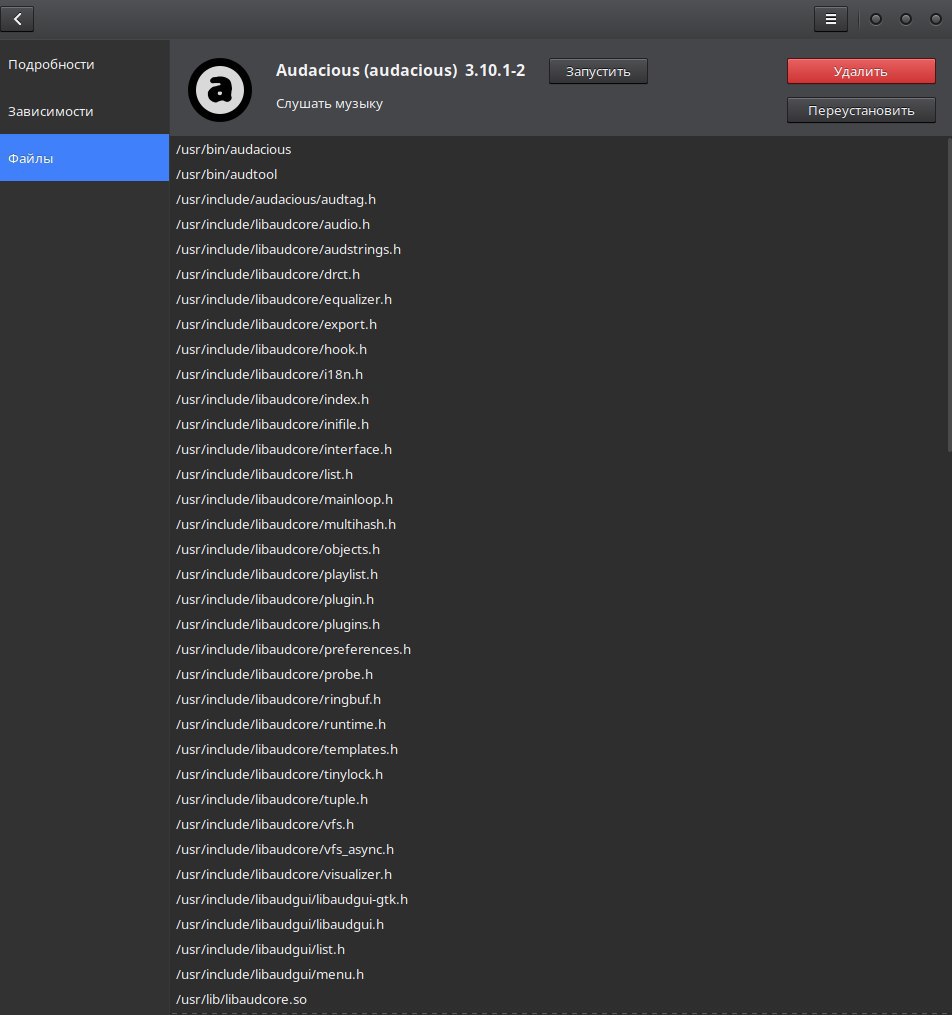Click the visualizer.h file row
This screenshot has width=952, height=1015.
click(283, 875)
